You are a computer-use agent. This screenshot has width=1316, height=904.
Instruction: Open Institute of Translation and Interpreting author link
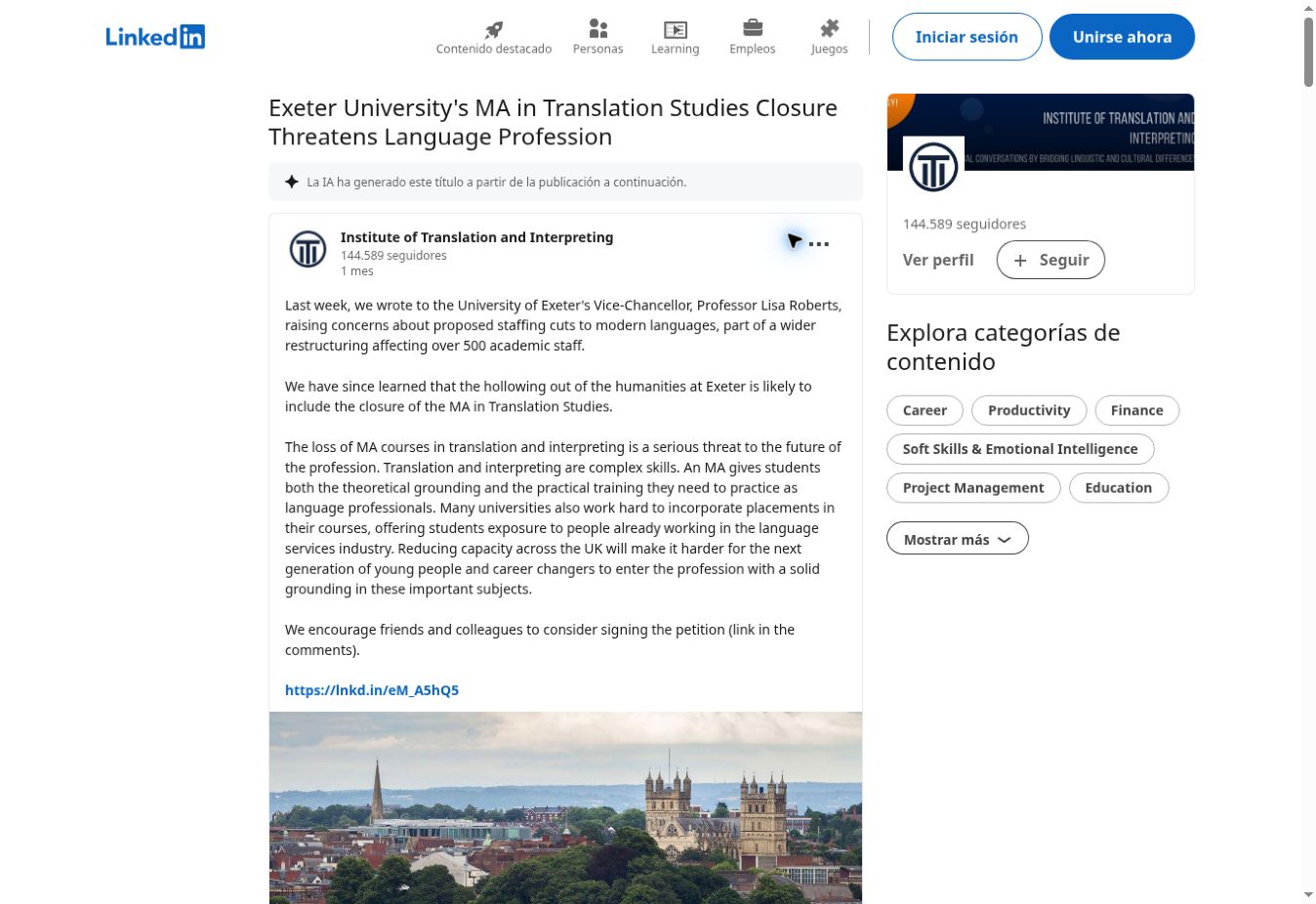pyautogui.click(x=476, y=237)
